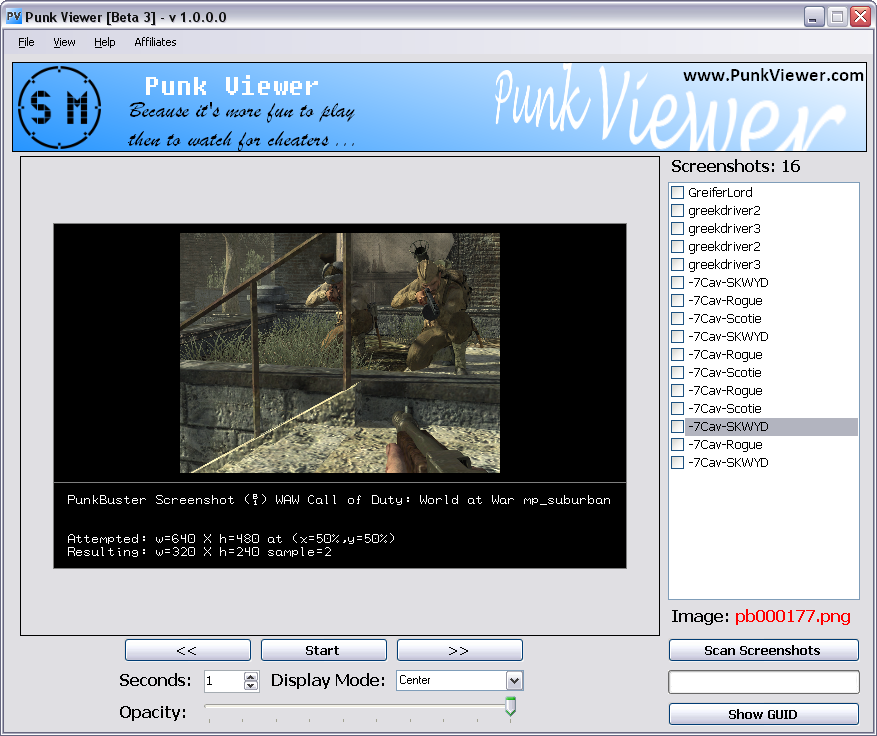Image resolution: width=877 pixels, height=736 pixels.
Task: Check the last -7Cav-SKWYD checkbox in list
Action: pyautogui.click(x=677, y=463)
